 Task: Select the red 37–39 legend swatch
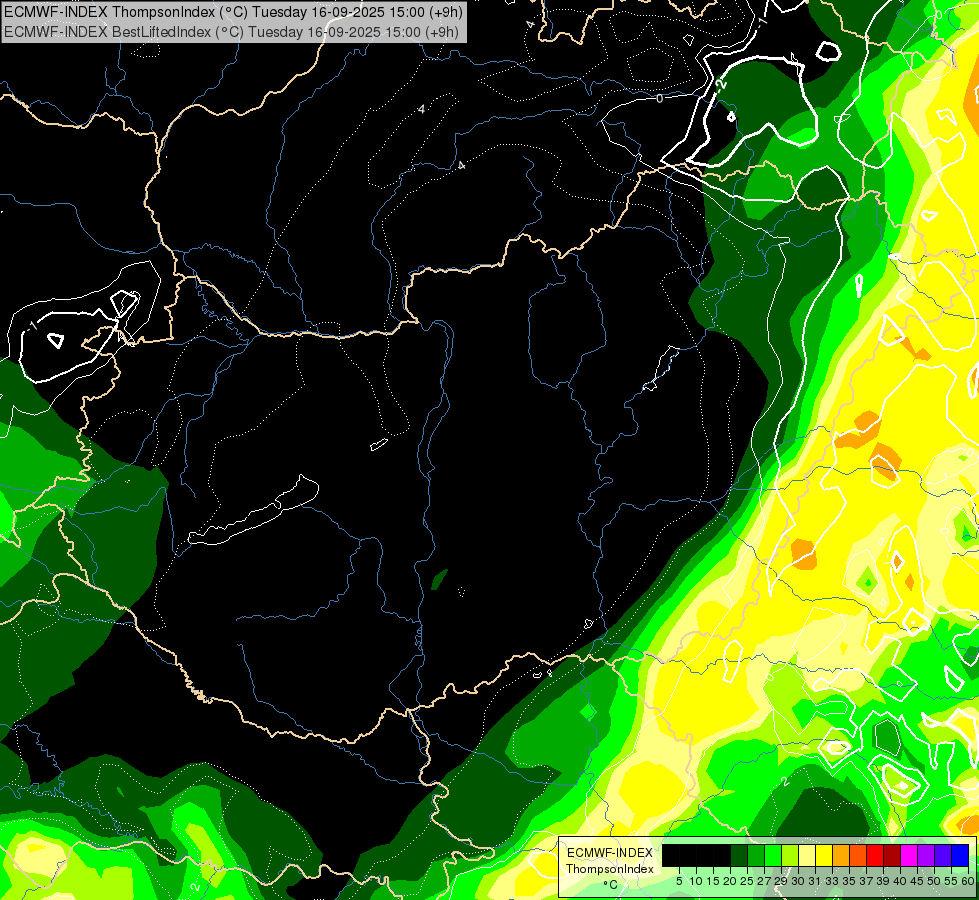coord(875,855)
